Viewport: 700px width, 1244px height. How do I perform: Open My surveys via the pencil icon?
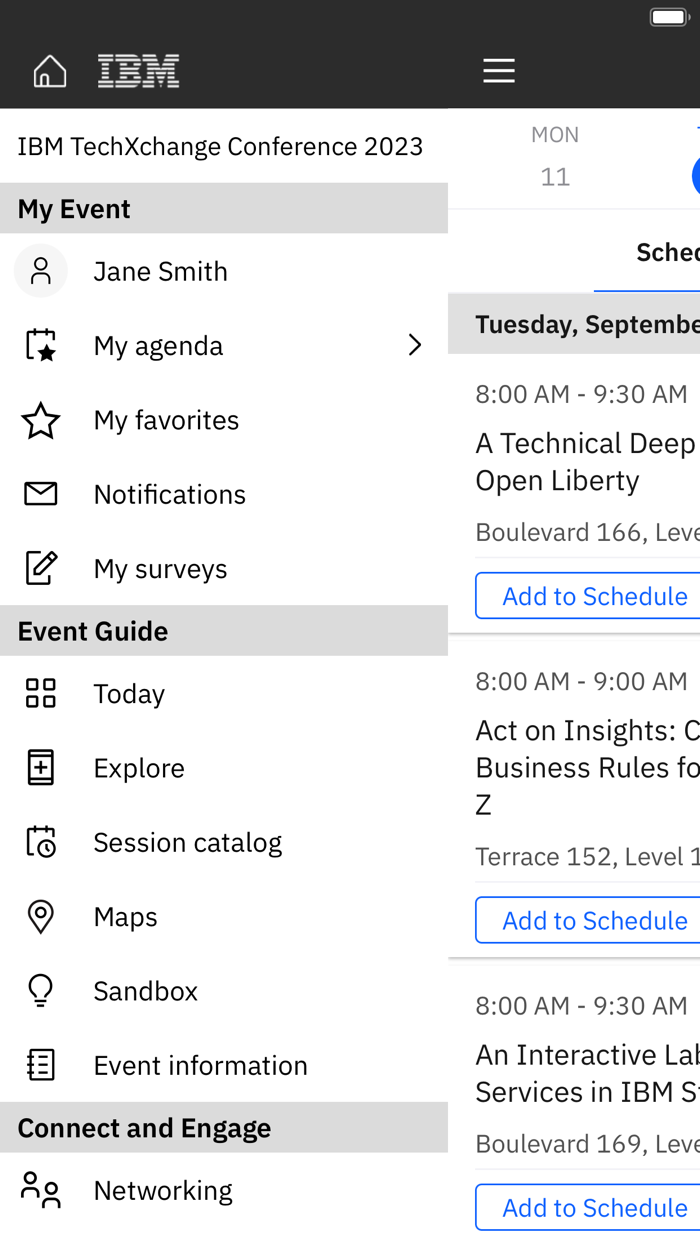40,568
